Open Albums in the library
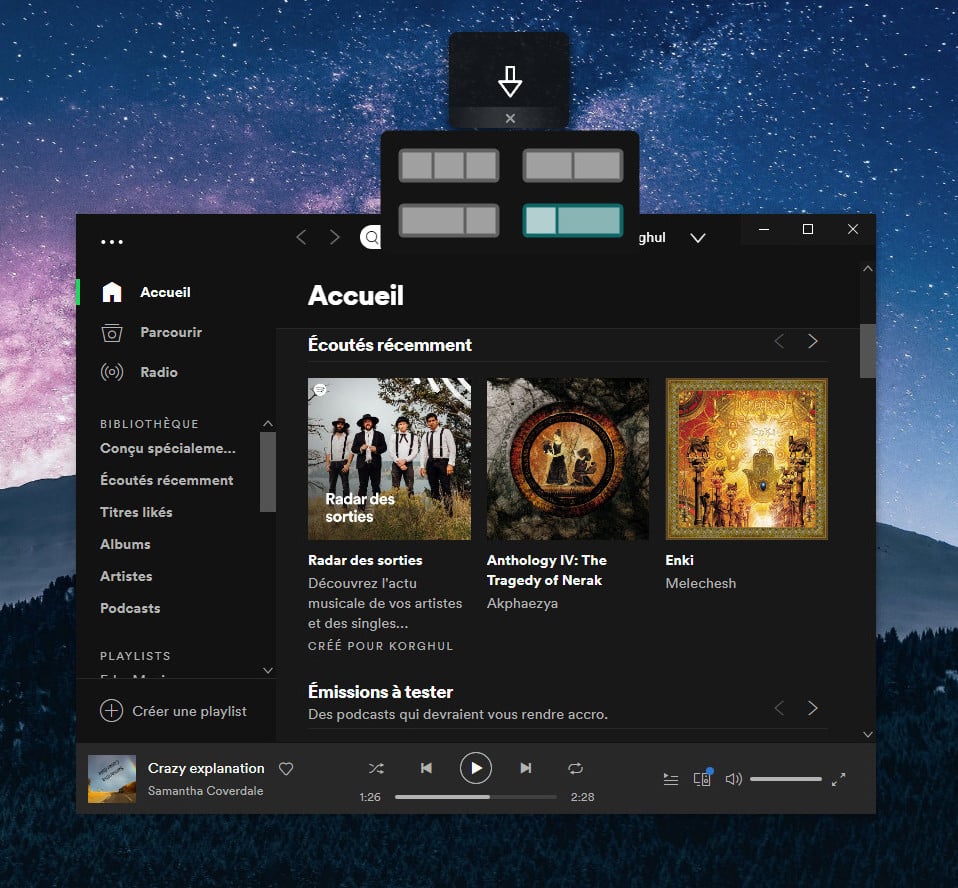The image size is (958, 888). [125, 544]
